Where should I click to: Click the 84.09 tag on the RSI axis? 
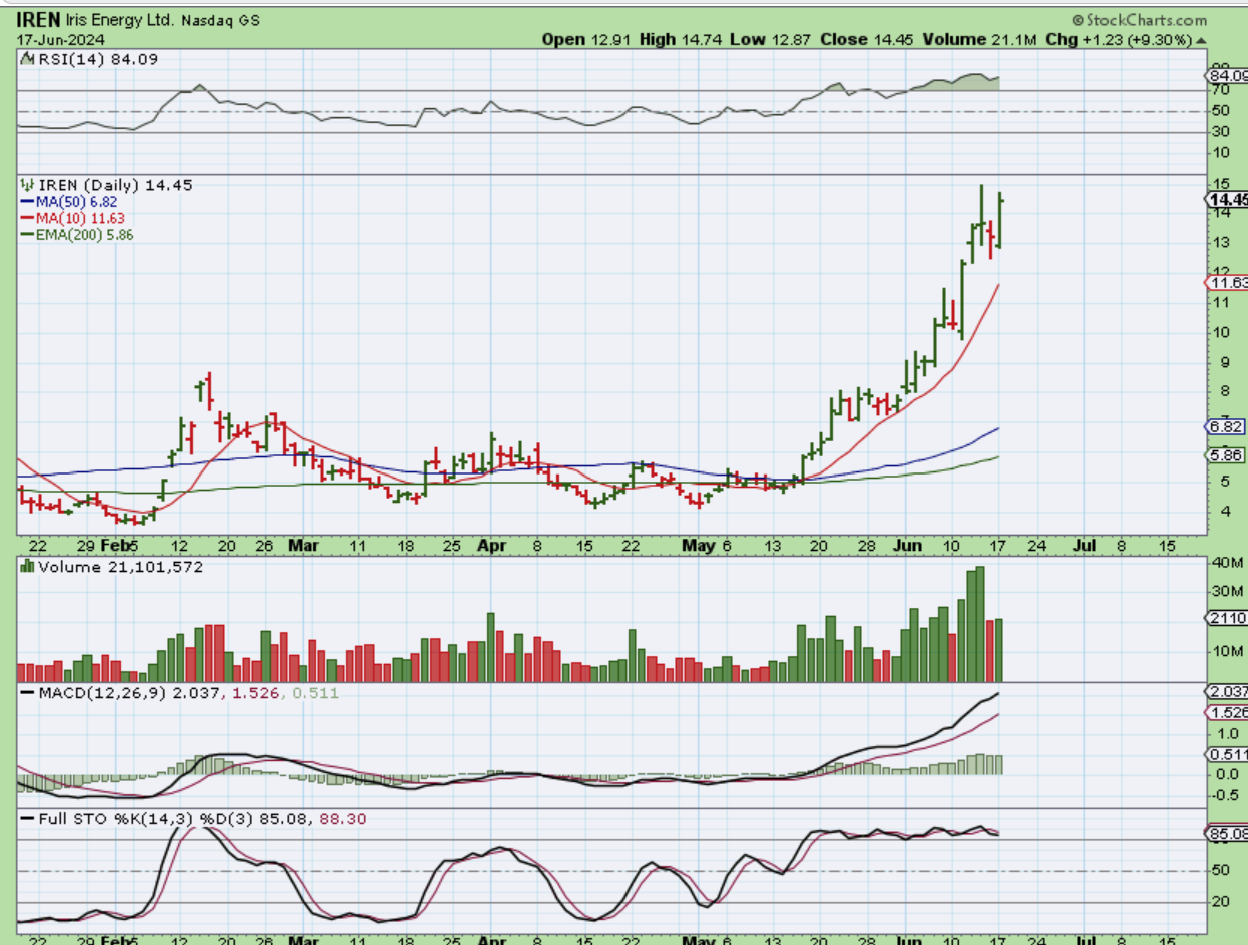click(x=1227, y=76)
